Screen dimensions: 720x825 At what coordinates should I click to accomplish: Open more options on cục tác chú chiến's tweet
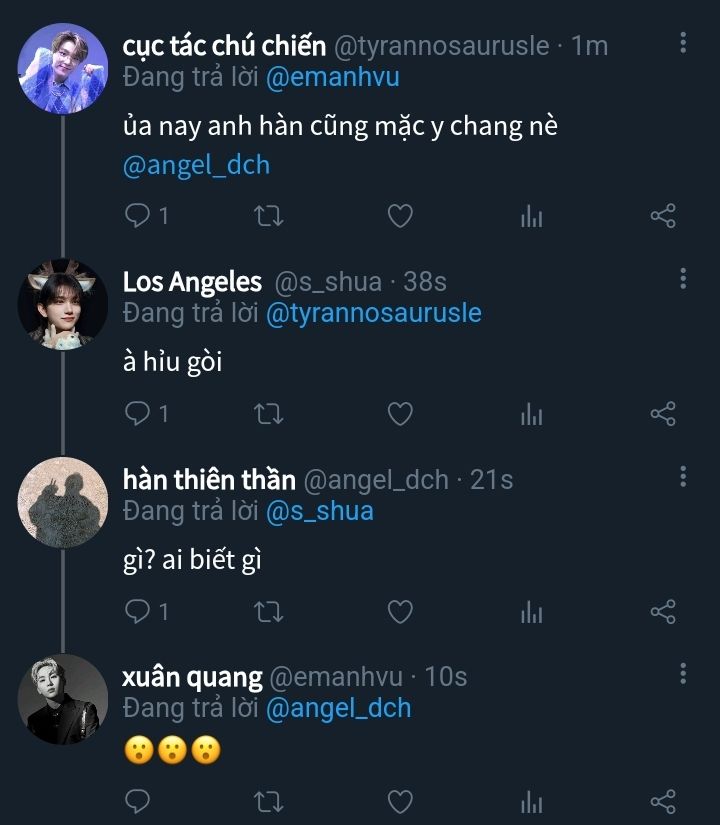(683, 43)
